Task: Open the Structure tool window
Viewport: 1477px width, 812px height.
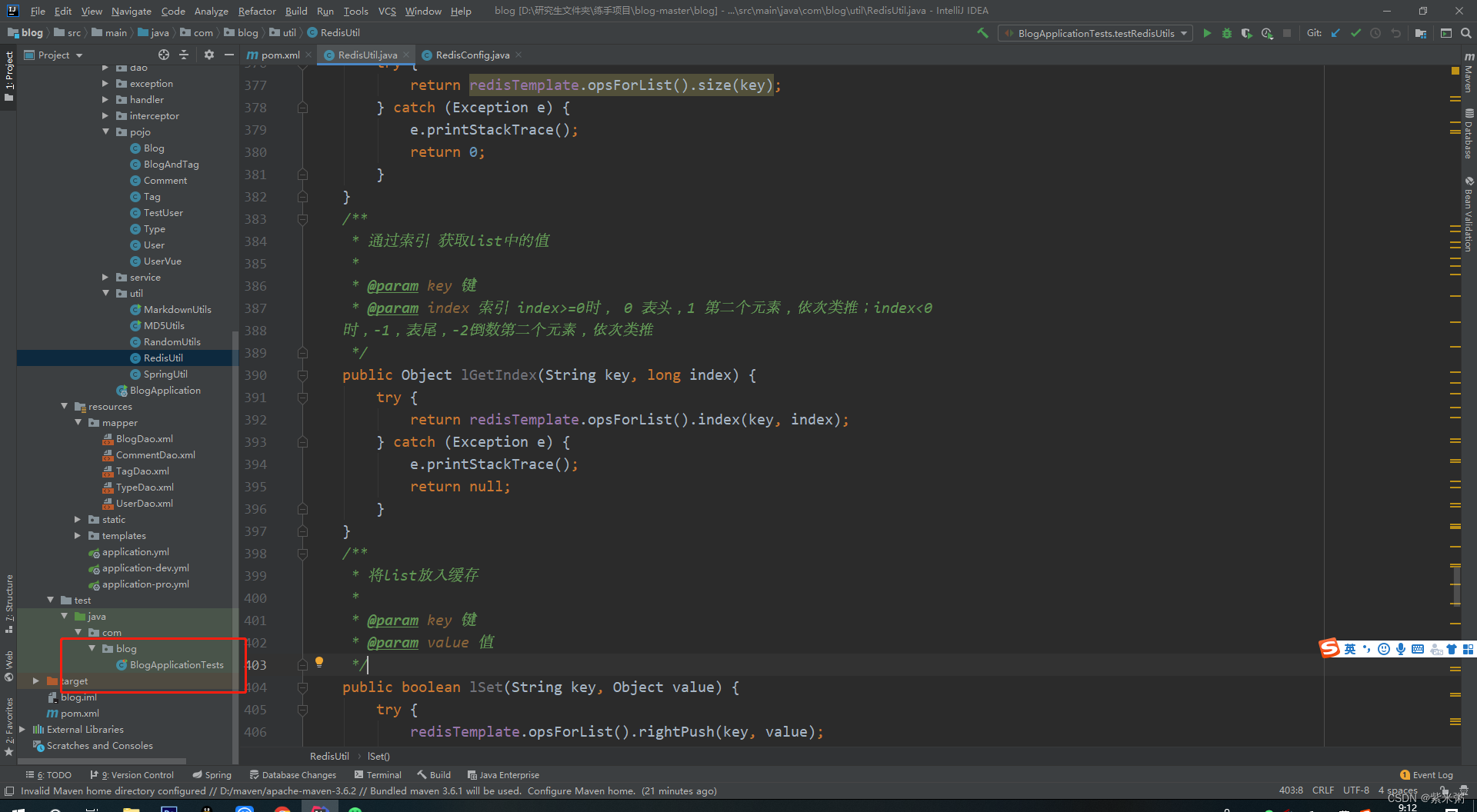Action: 8,604
